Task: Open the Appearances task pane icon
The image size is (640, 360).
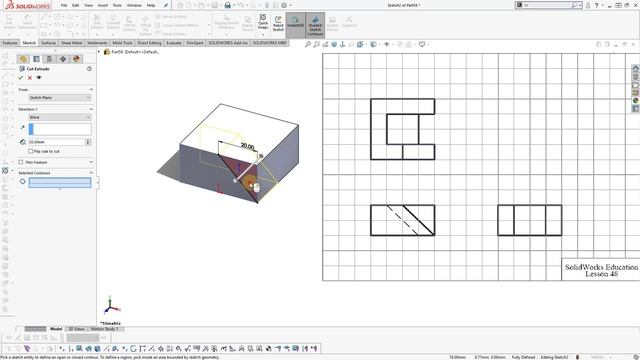Action: tap(635, 100)
